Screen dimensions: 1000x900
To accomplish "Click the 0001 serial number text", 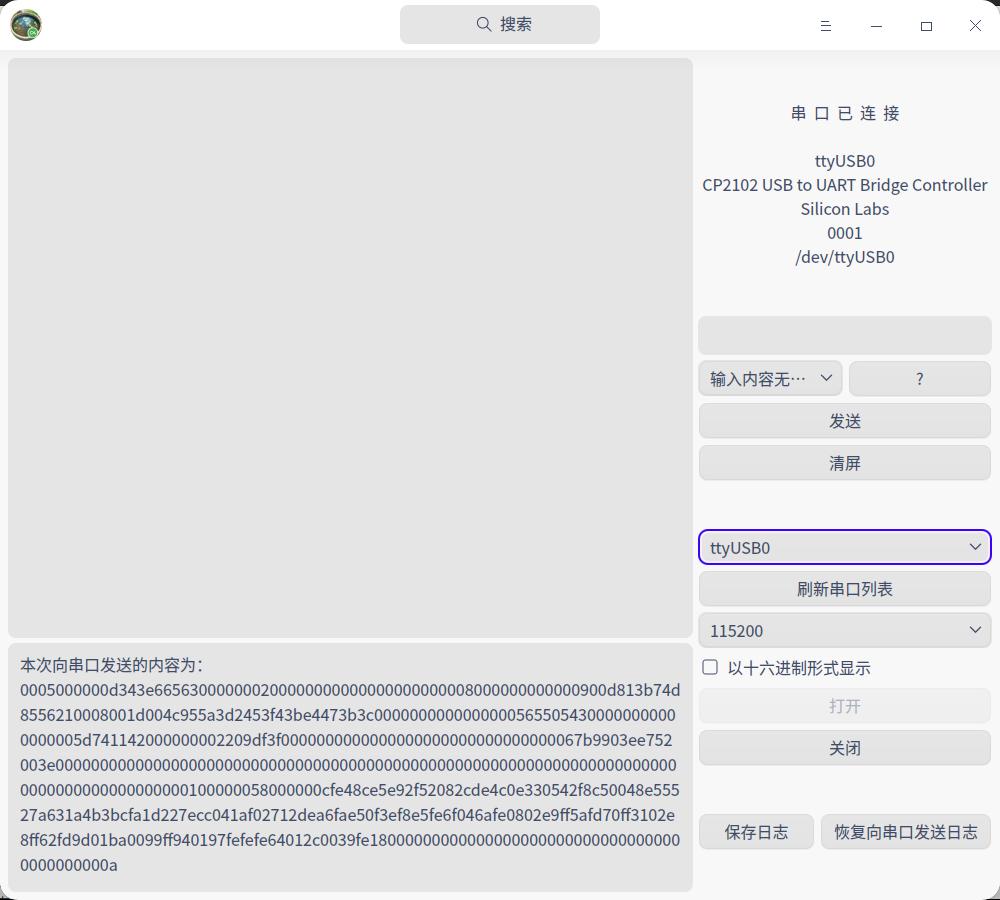I will pyautogui.click(x=844, y=233).
